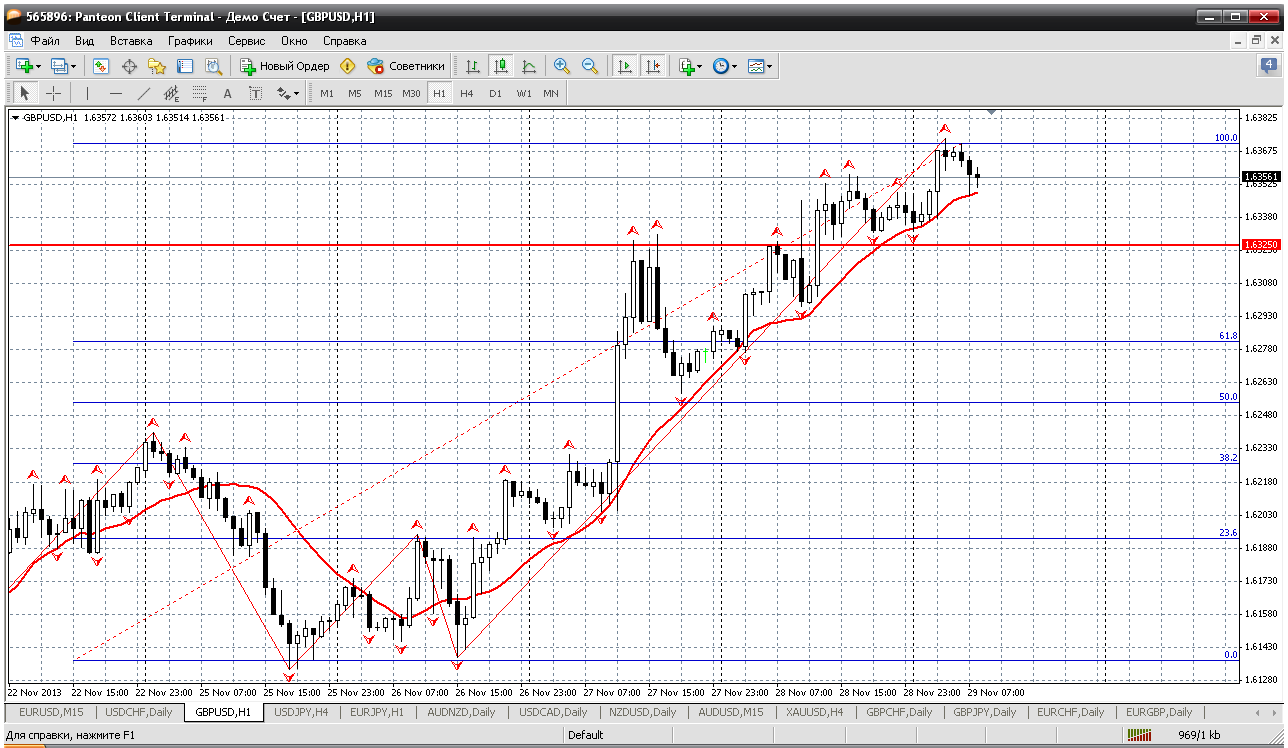Click the Новый Ордер button
This screenshot has width=1288, height=748.
tap(285, 66)
